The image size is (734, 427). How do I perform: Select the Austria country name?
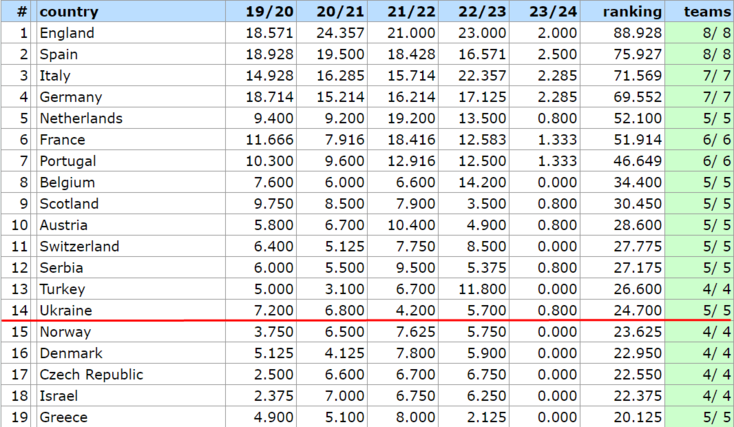click(63, 225)
